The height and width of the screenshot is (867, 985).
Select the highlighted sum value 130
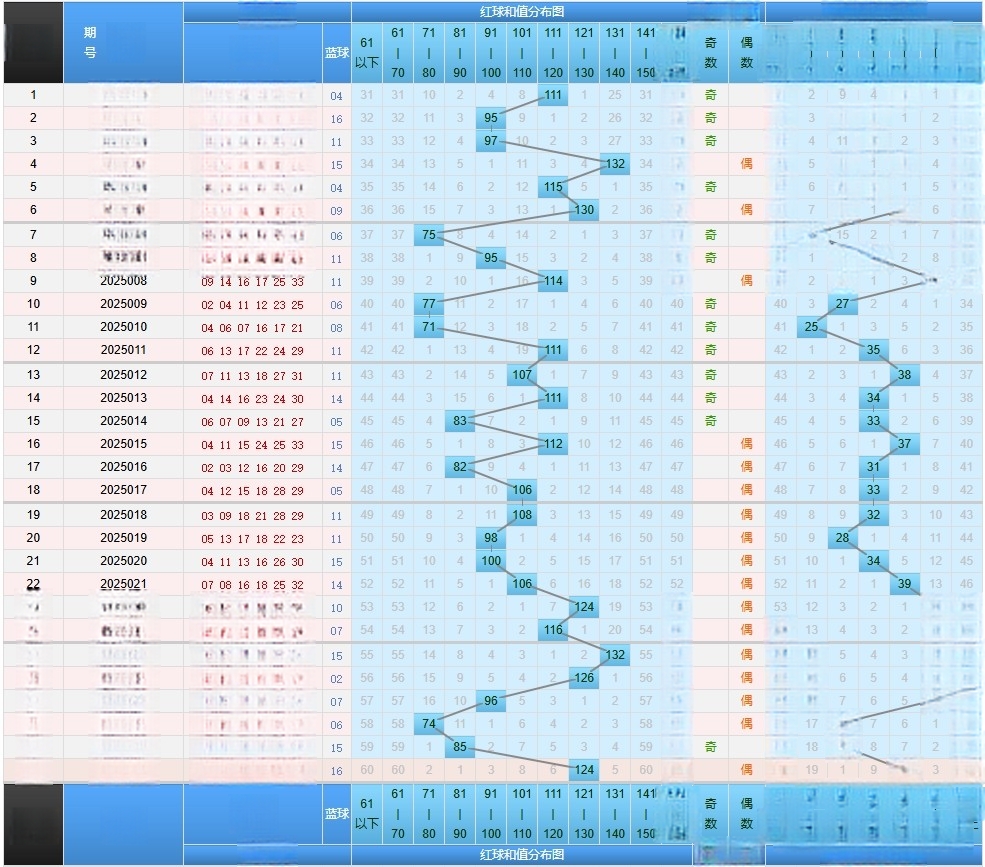[584, 209]
